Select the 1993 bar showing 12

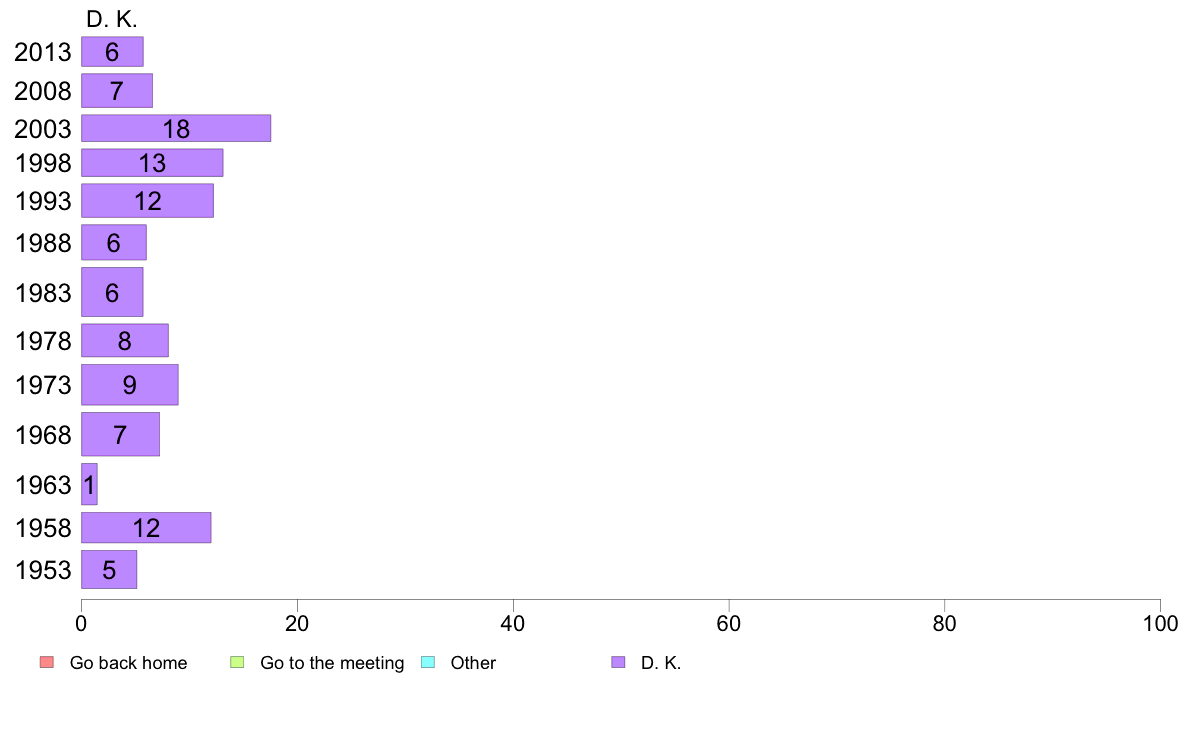[148, 200]
